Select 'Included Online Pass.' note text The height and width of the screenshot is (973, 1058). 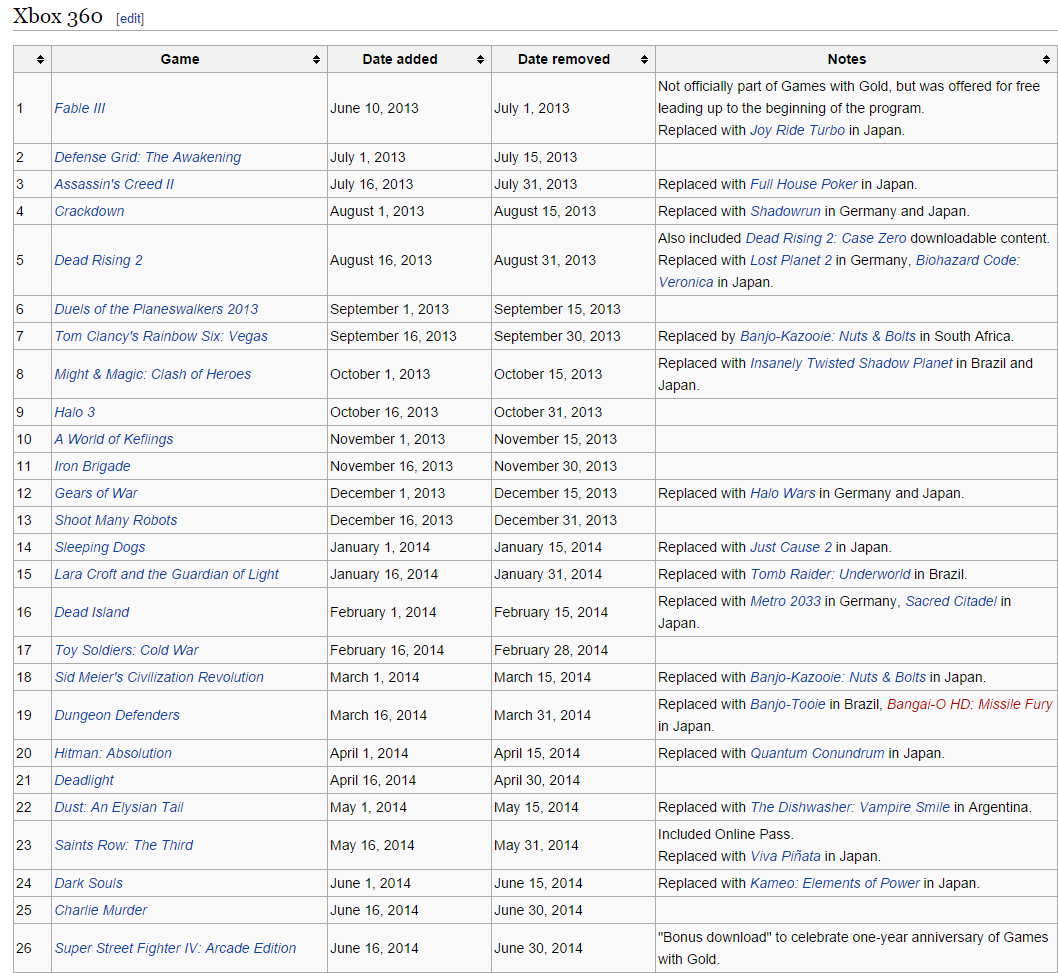[x=725, y=834]
